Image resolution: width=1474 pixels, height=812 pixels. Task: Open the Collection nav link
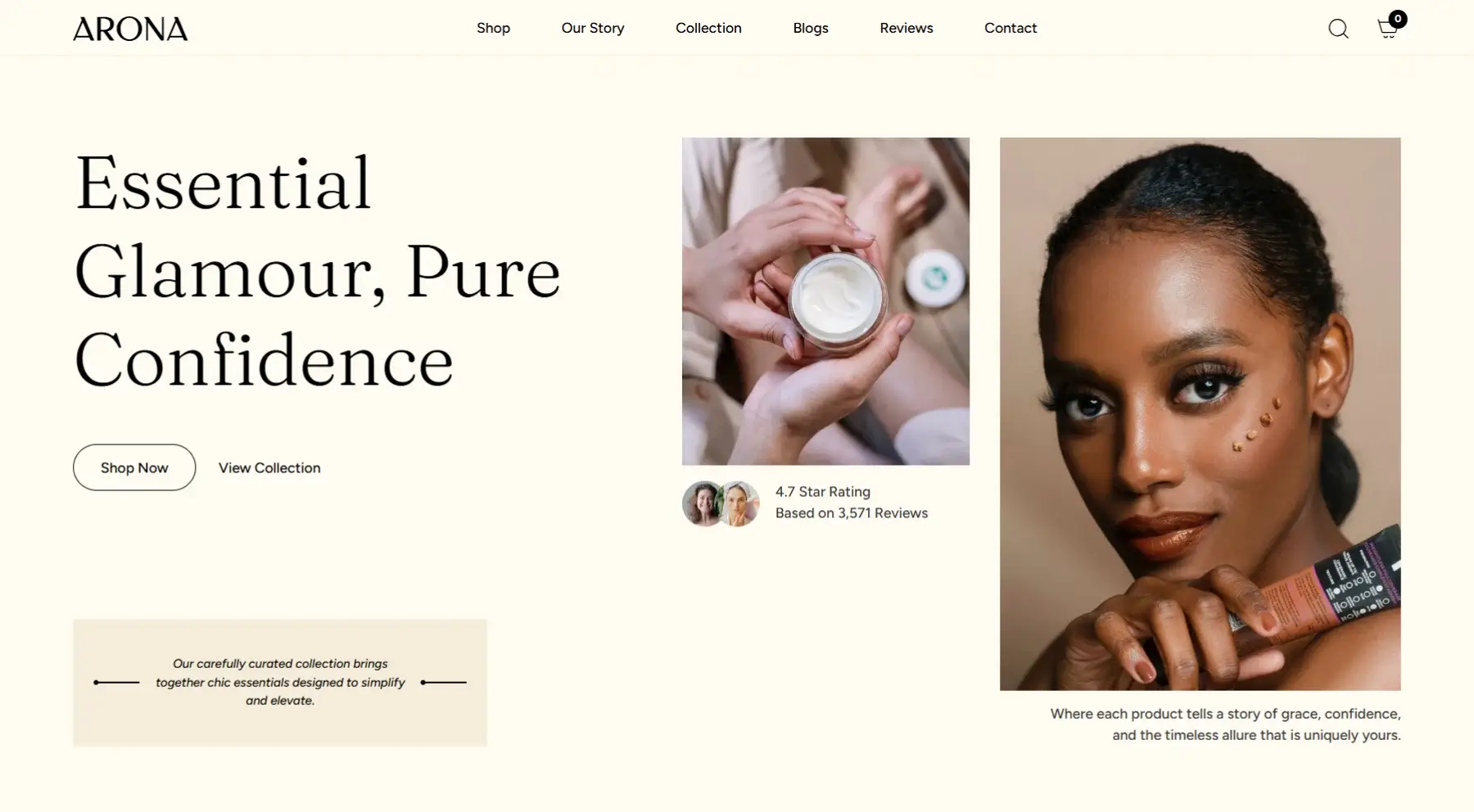click(708, 28)
